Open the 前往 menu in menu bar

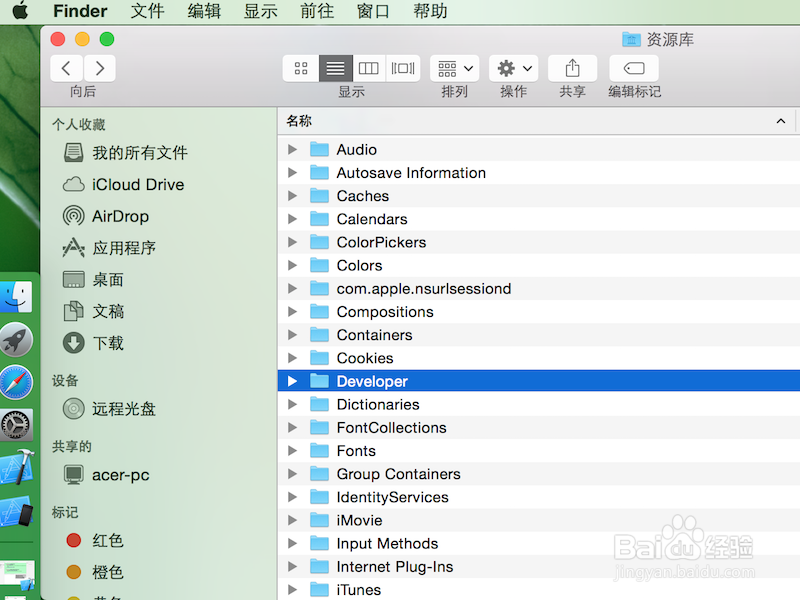pos(316,12)
